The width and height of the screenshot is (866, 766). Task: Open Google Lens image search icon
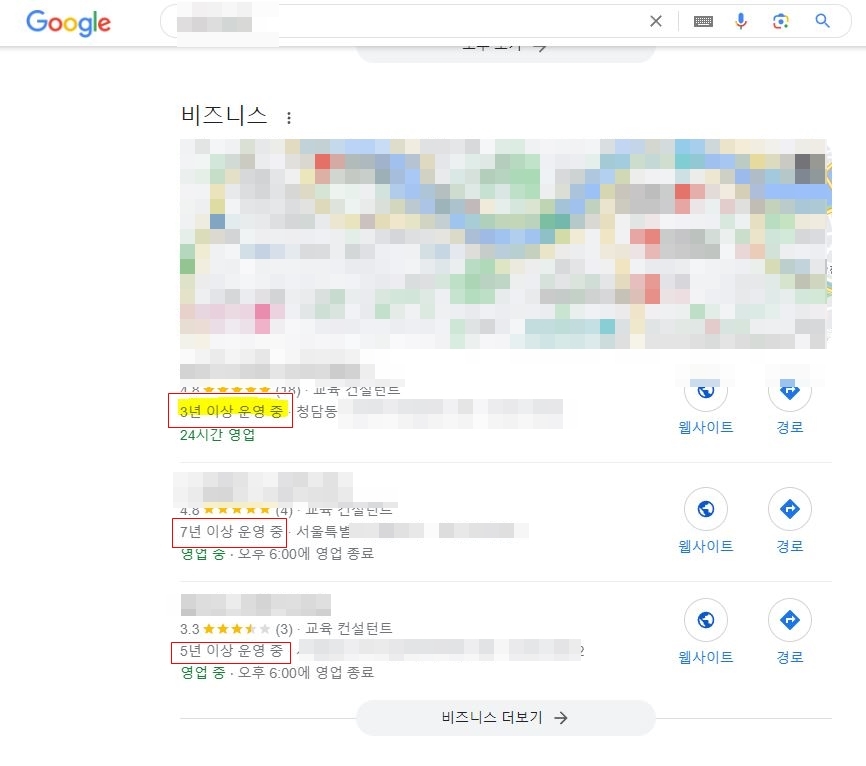780,22
